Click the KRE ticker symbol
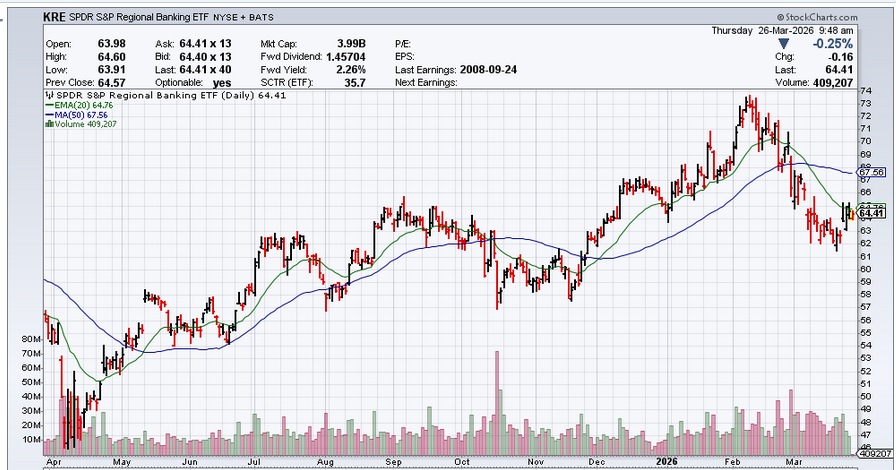The height and width of the screenshot is (470, 896). (x=54, y=17)
